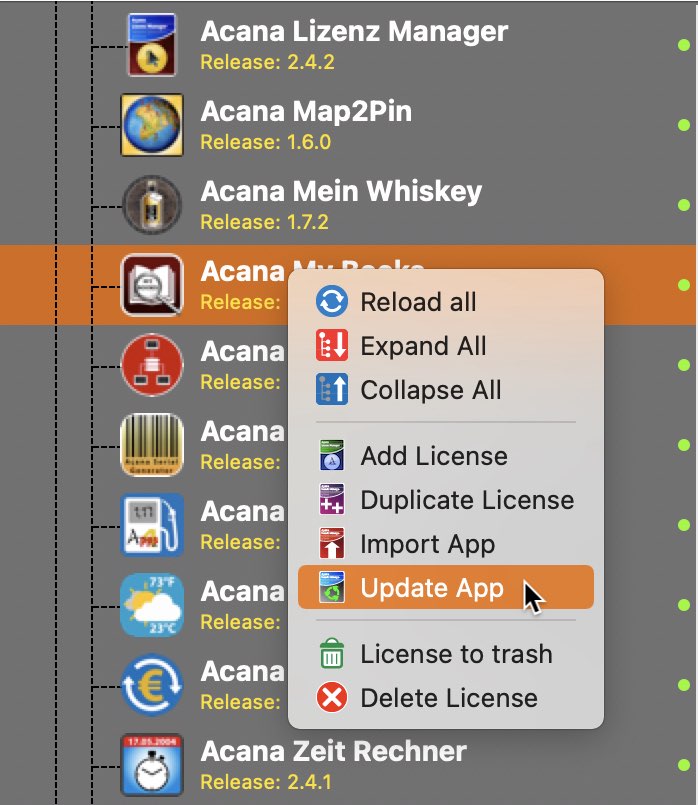
Task: Click the barcode serial generator icon
Action: click(151, 445)
